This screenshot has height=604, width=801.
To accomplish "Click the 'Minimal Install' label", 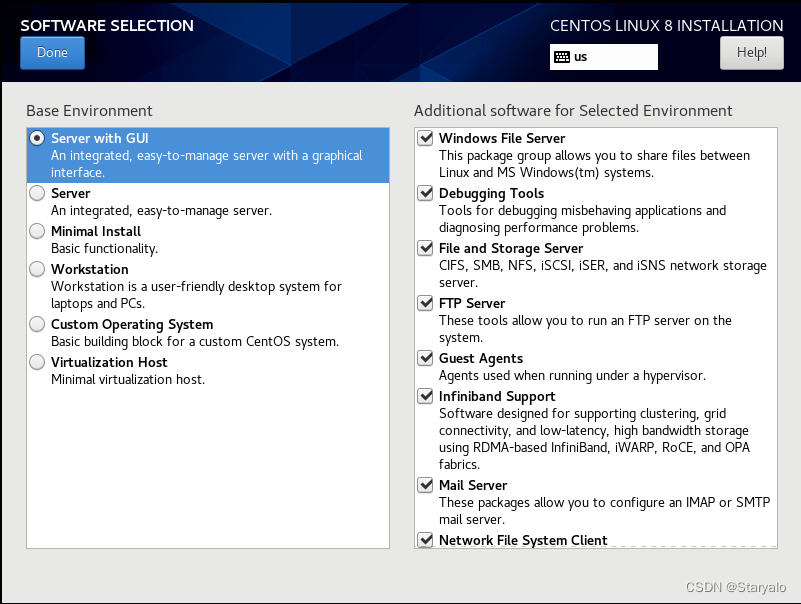I will click(x=96, y=231).
